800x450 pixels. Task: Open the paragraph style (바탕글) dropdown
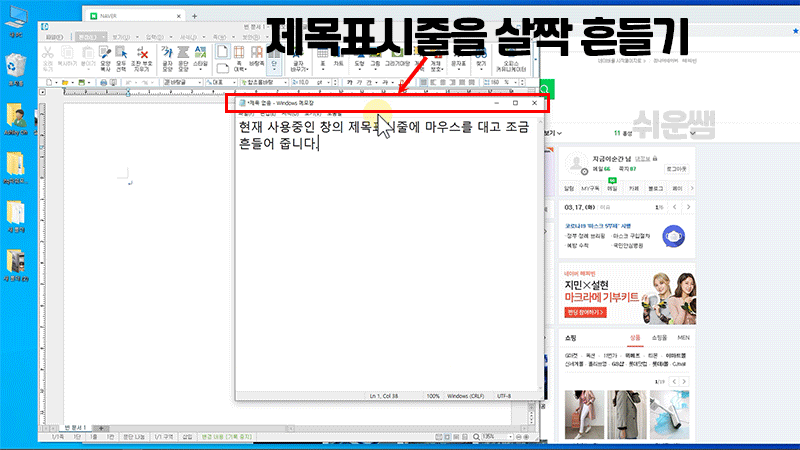click(x=182, y=82)
